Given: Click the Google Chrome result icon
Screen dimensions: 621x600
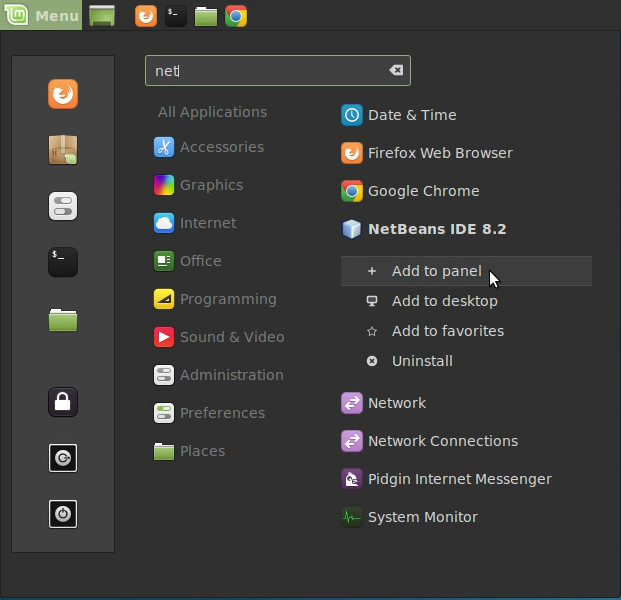Looking at the screenshot, I should [352, 191].
